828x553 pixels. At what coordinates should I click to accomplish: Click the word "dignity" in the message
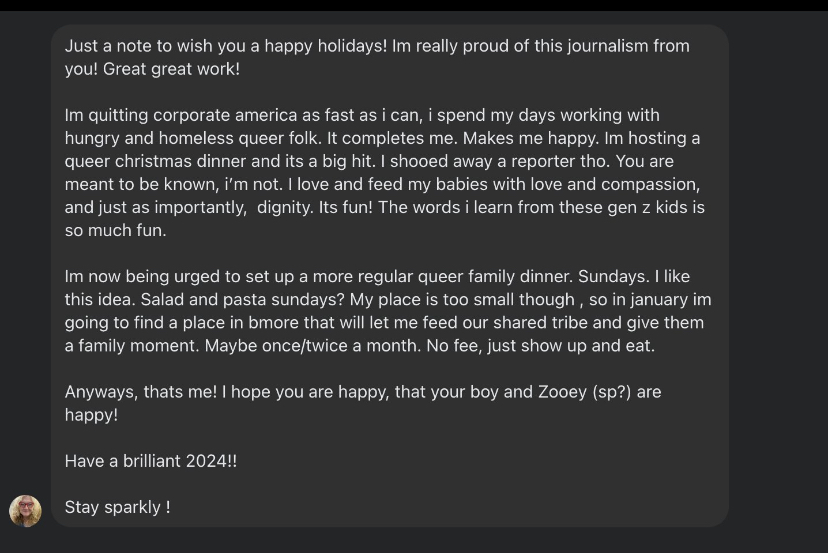284,207
